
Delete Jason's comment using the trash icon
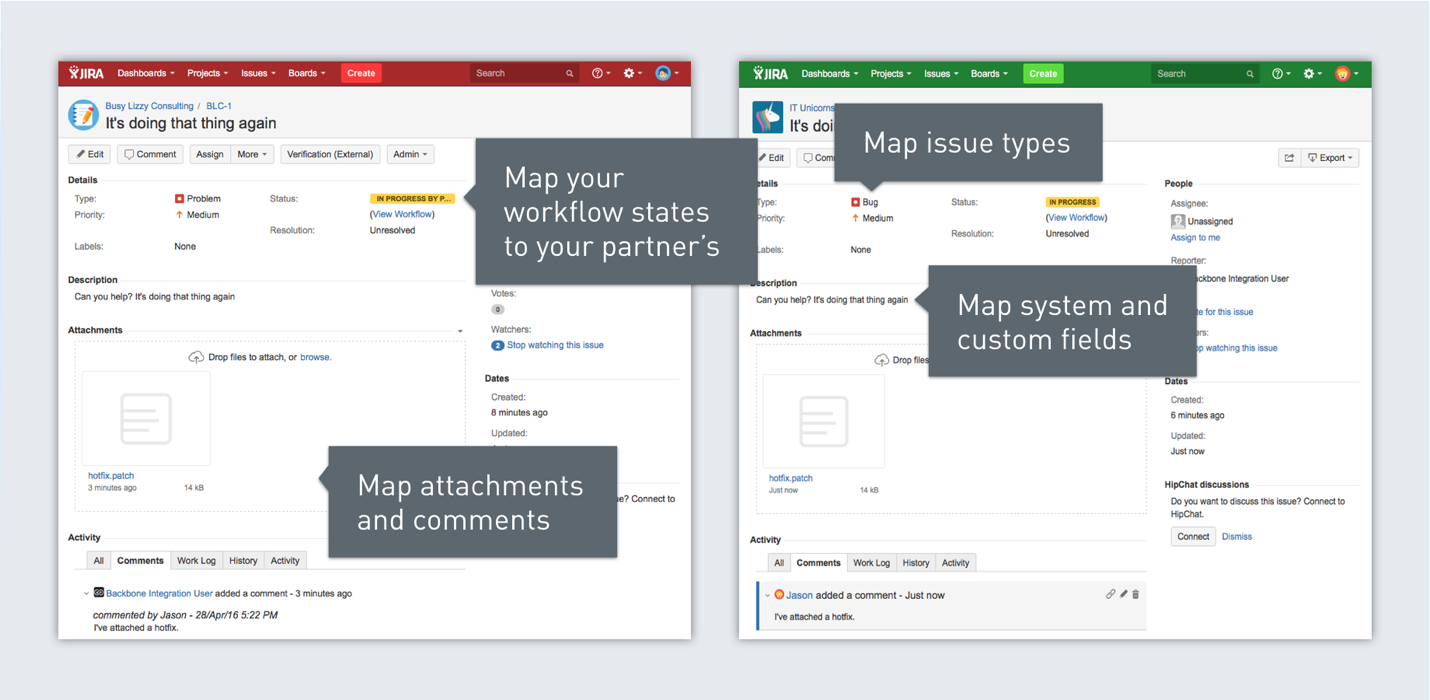point(1135,594)
